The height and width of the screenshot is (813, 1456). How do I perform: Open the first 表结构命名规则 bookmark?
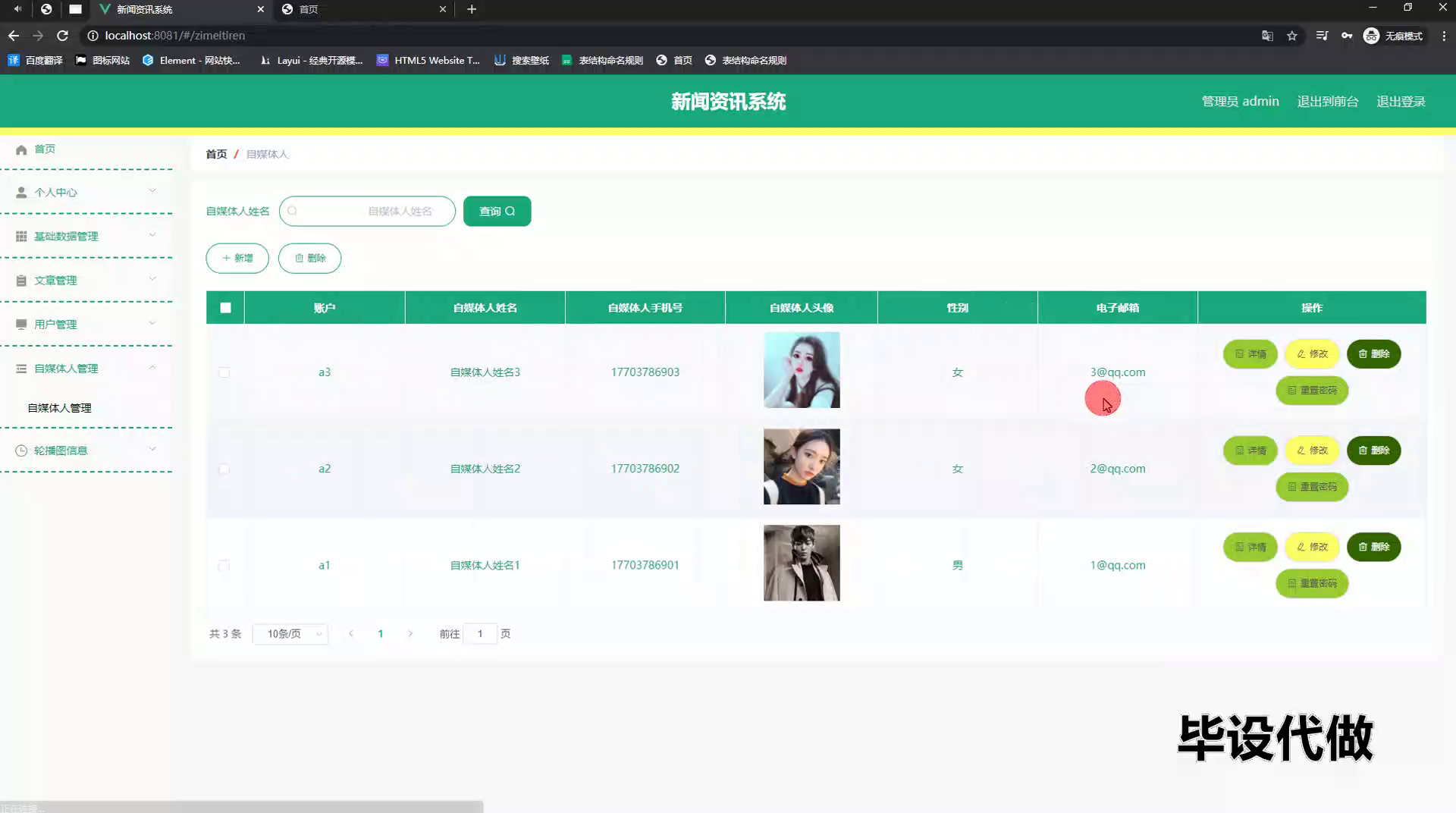coord(603,60)
